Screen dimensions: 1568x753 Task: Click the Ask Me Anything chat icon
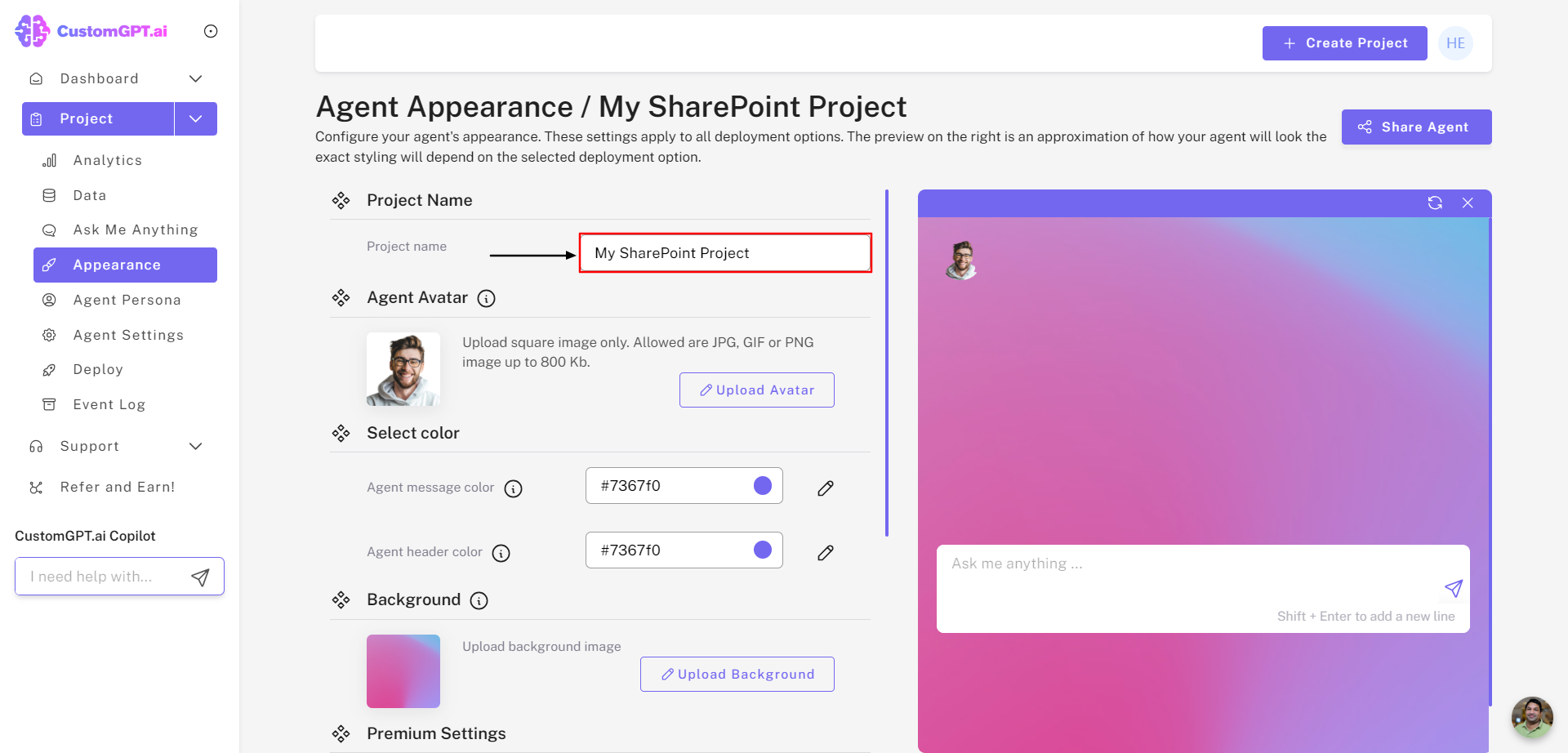[x=49, y=230]
